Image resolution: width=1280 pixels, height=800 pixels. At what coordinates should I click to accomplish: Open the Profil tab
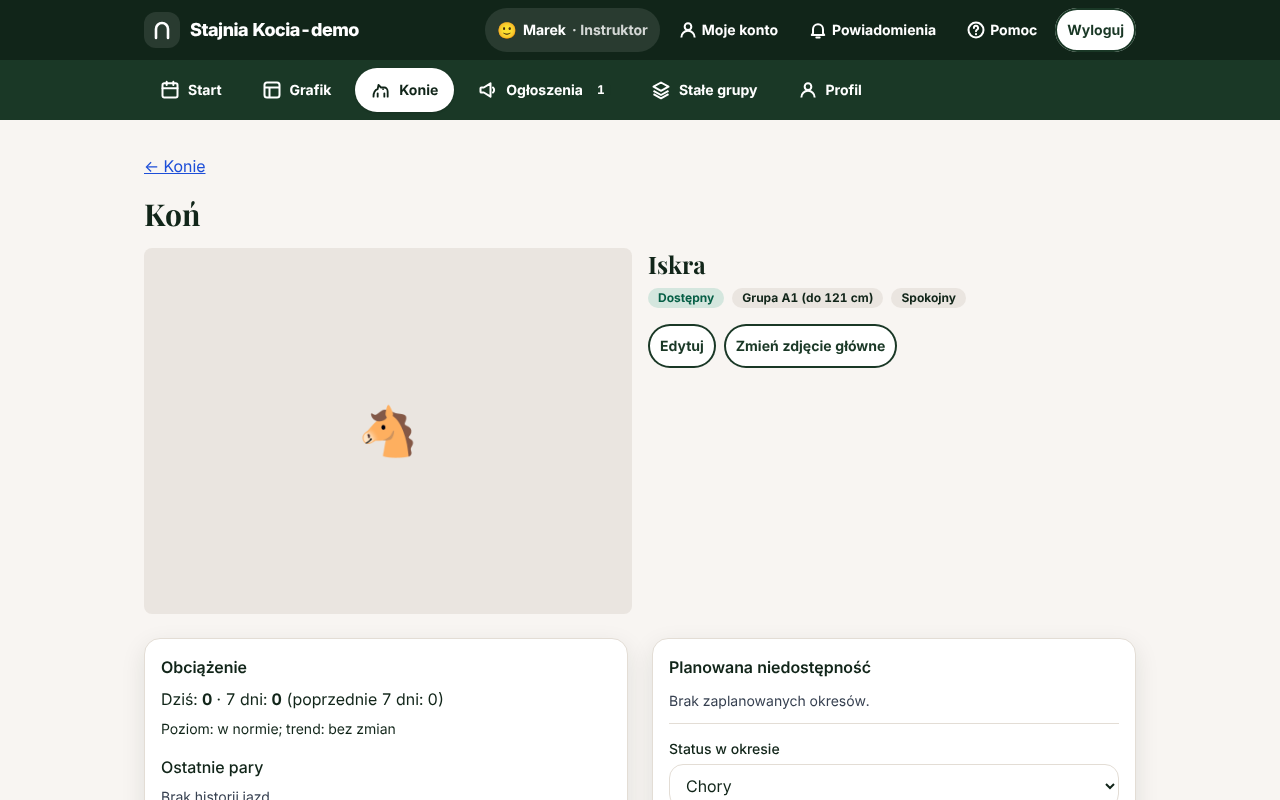(x=830, y=90)
